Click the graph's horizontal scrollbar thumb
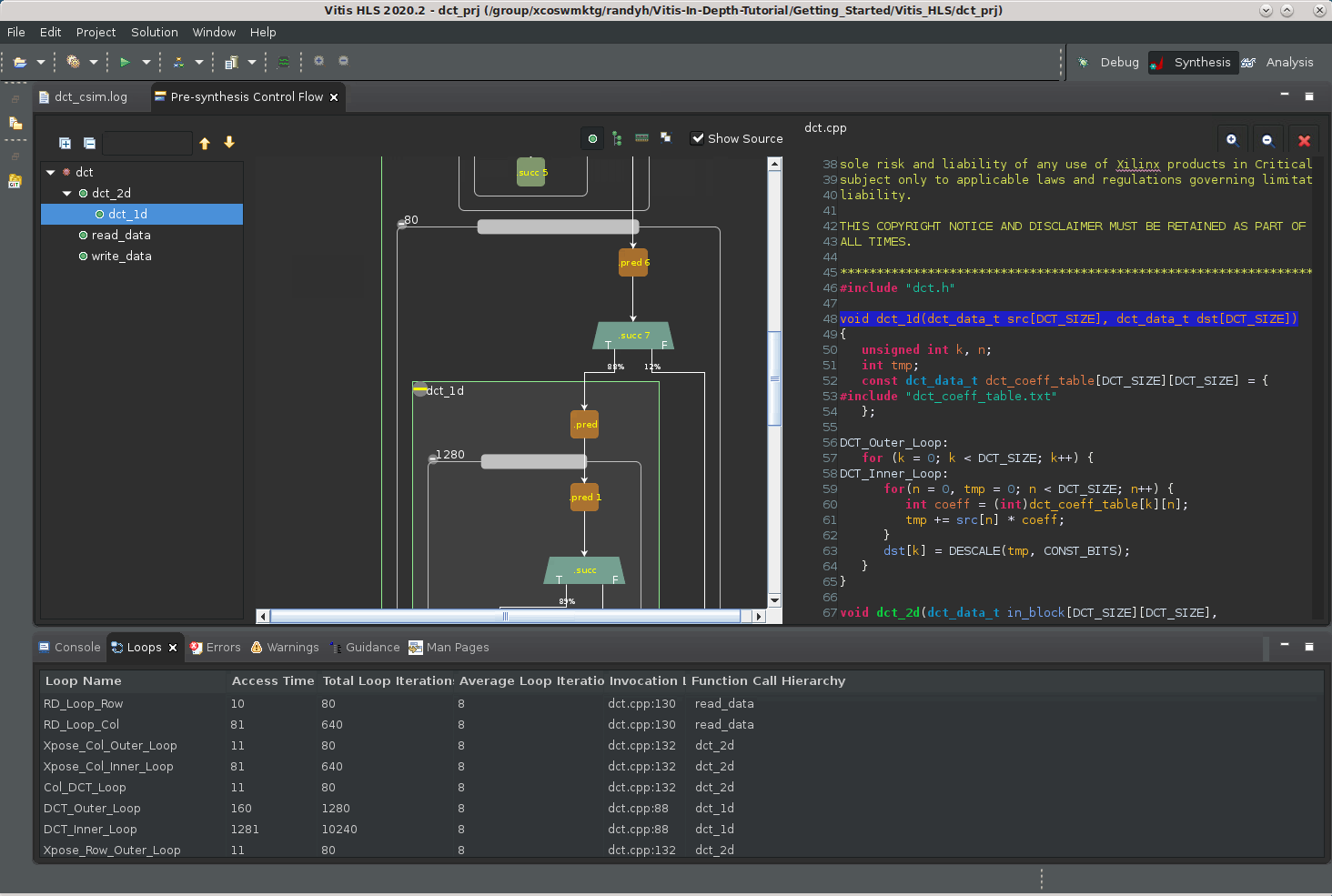 click(x=505, y=616)
